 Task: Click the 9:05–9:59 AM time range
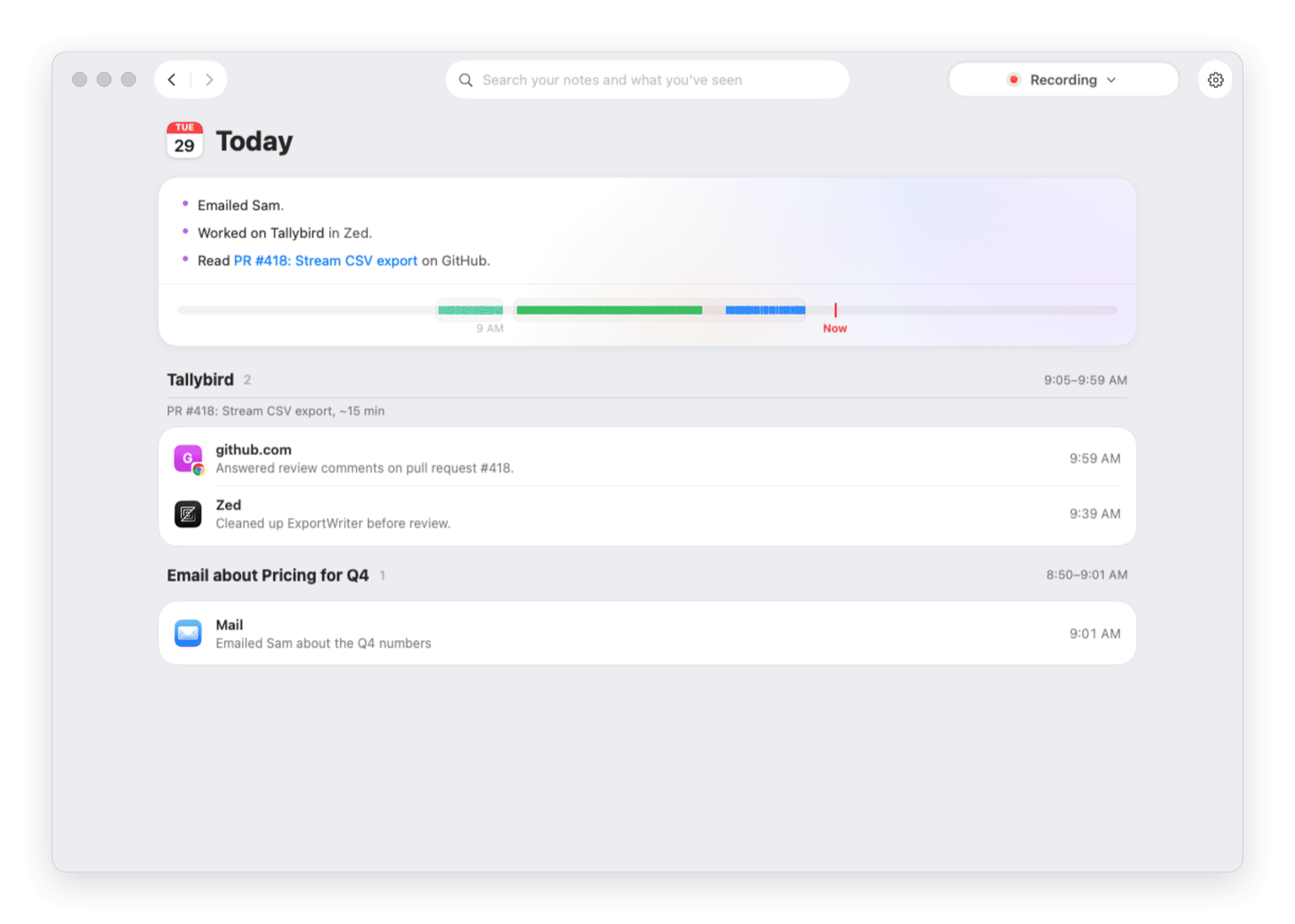pos(1085,380)
